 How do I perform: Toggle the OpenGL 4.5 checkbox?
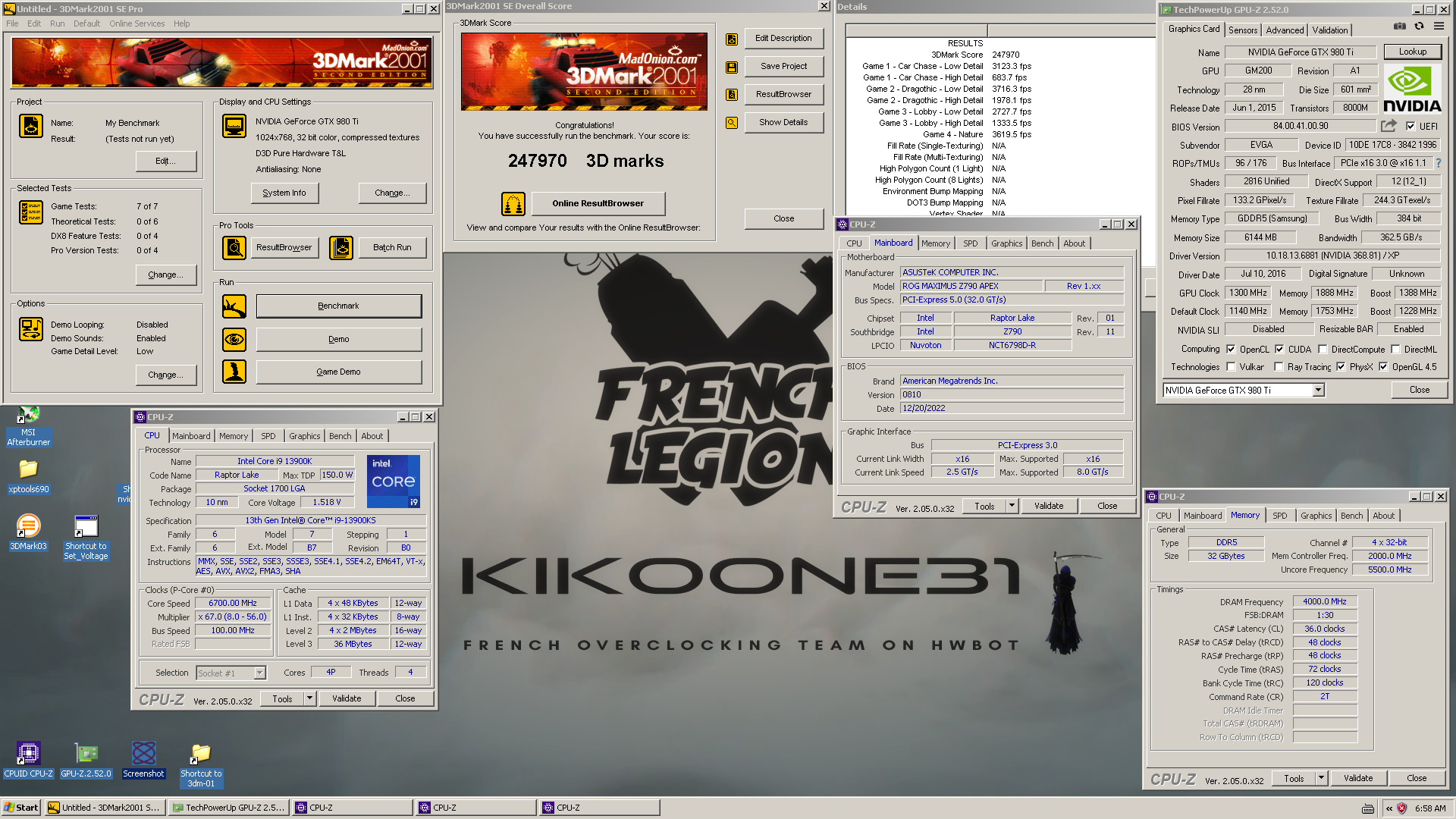(1383, 367)
